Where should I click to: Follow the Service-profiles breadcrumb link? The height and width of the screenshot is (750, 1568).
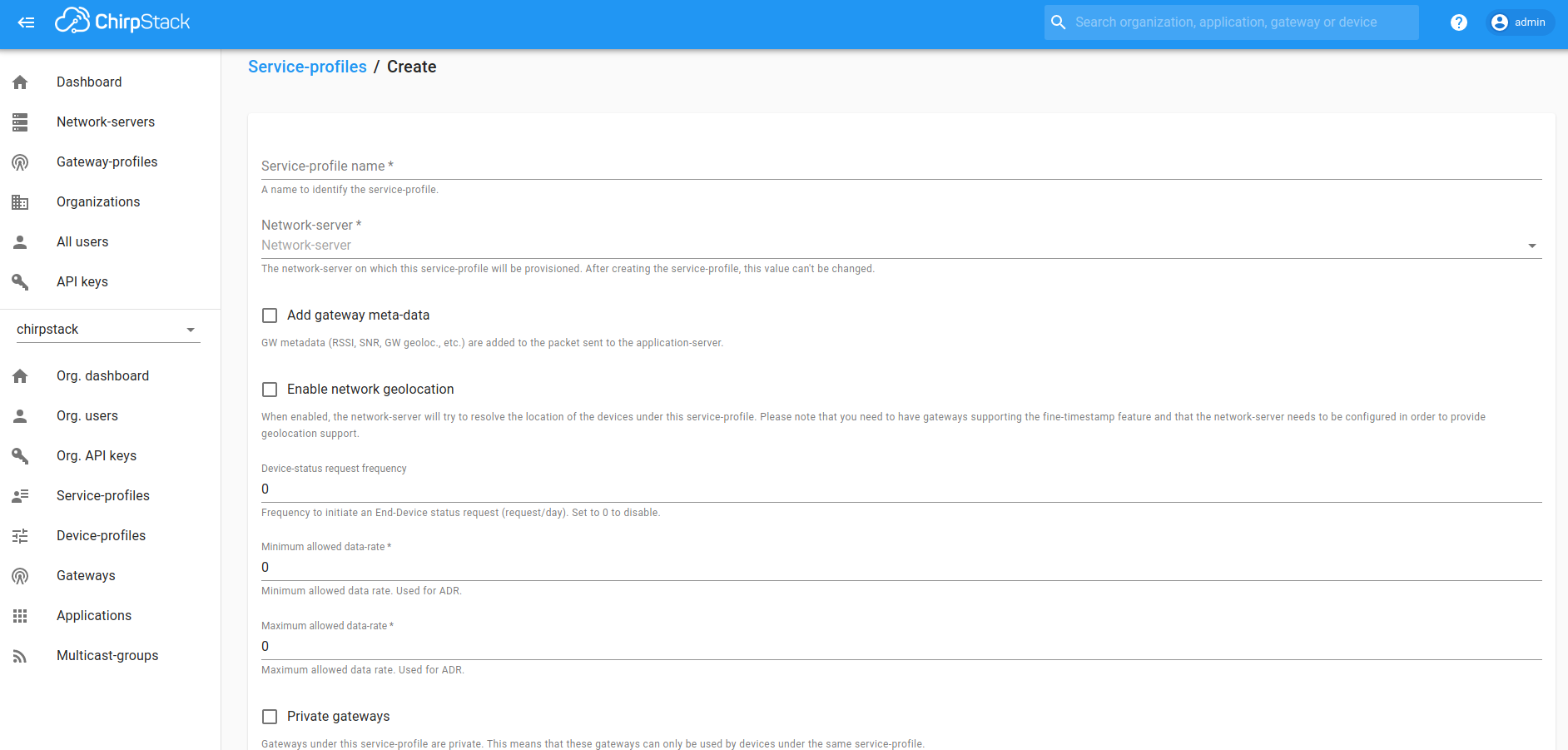coord(307,67)
